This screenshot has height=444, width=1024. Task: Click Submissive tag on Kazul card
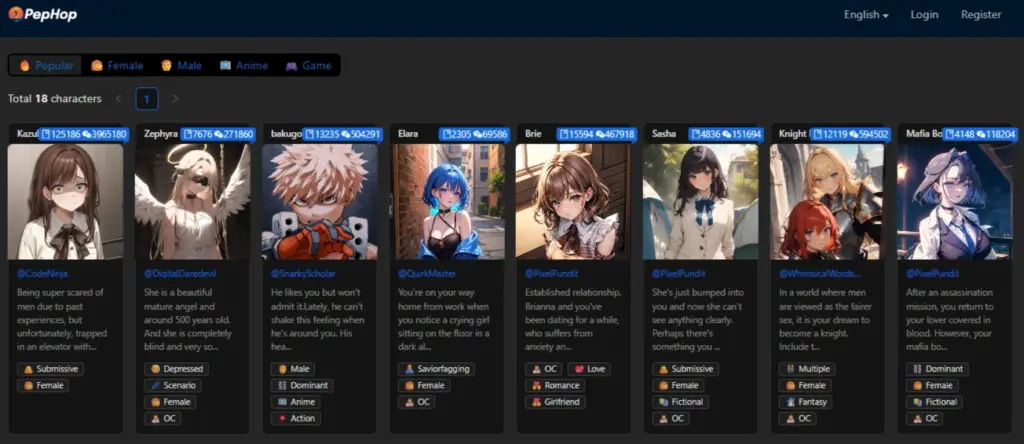50,369
